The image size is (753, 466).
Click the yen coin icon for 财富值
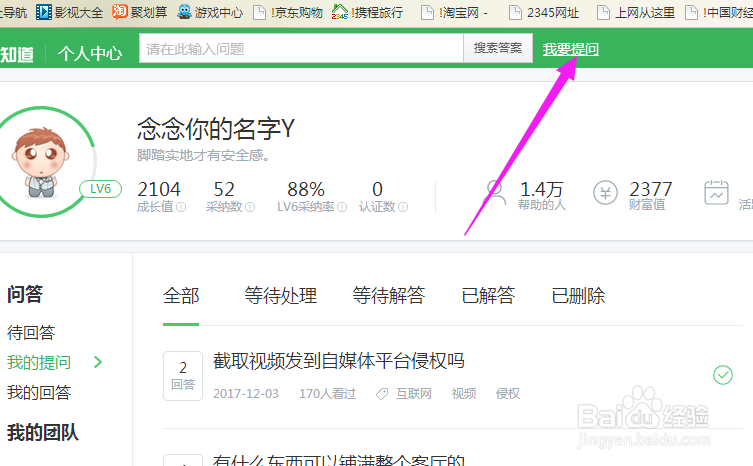tap(605, 193)
